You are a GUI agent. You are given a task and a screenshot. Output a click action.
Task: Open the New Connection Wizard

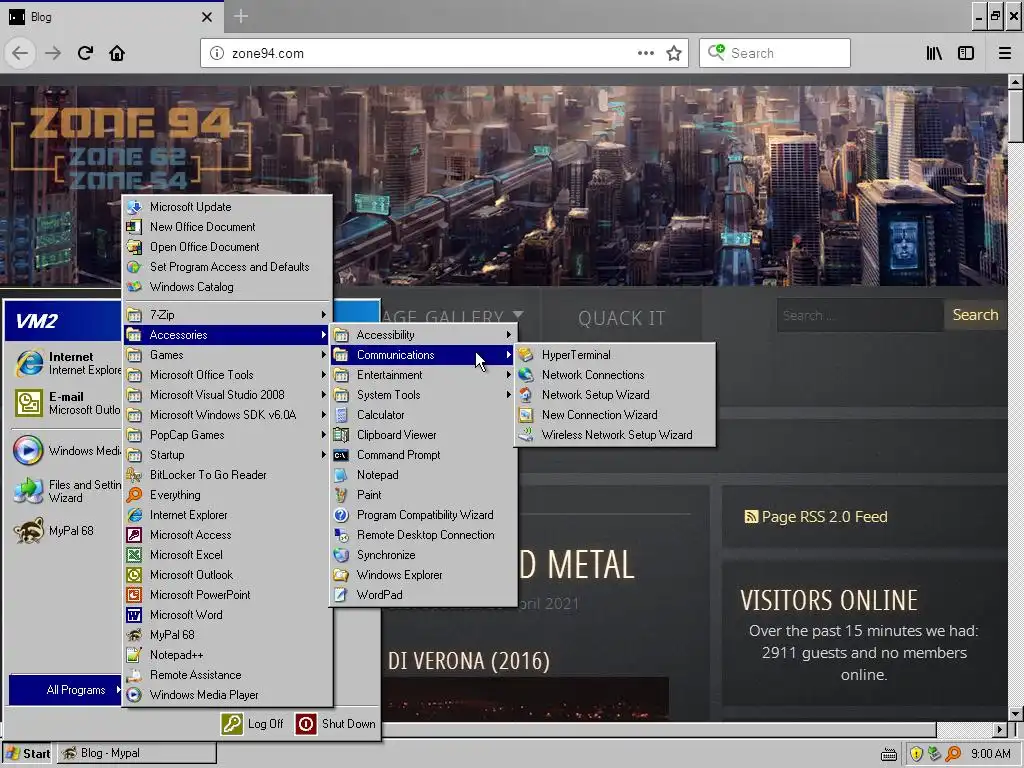click(615, 415)
